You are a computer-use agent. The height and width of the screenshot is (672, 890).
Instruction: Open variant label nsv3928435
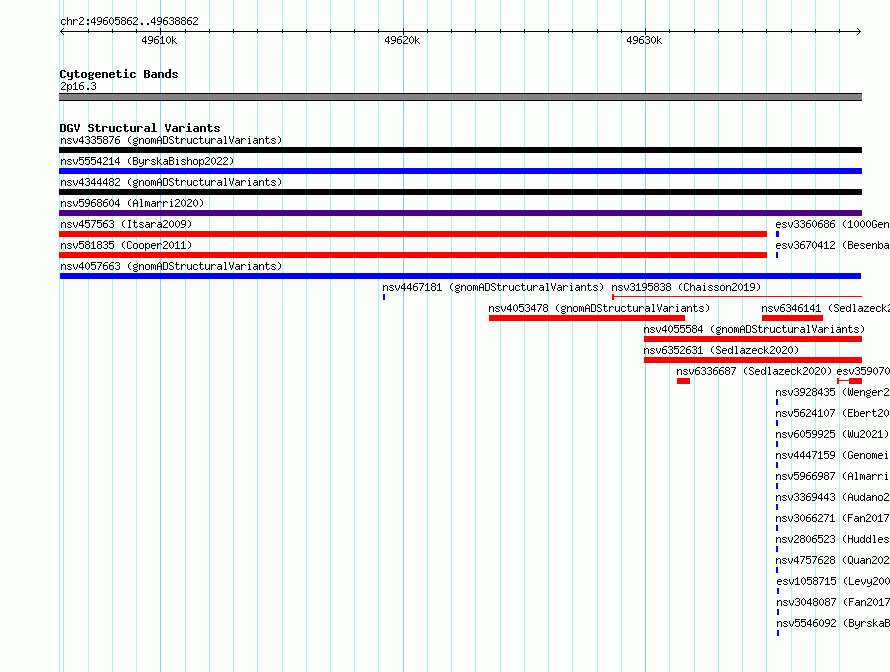(x=832, y=392)
